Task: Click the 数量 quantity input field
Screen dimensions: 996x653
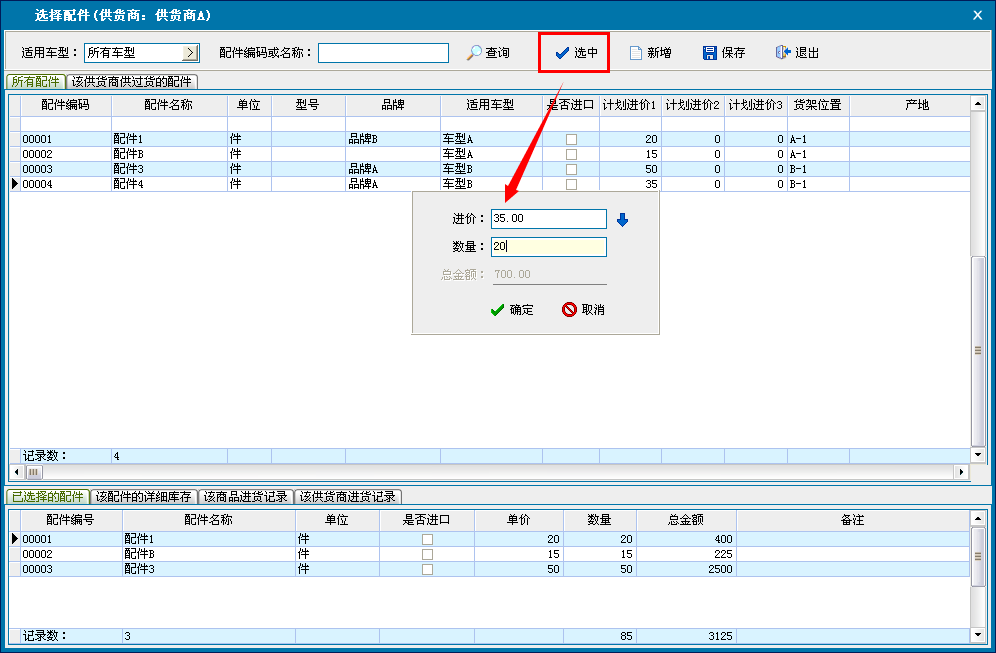Action: (x=548, y=247)
